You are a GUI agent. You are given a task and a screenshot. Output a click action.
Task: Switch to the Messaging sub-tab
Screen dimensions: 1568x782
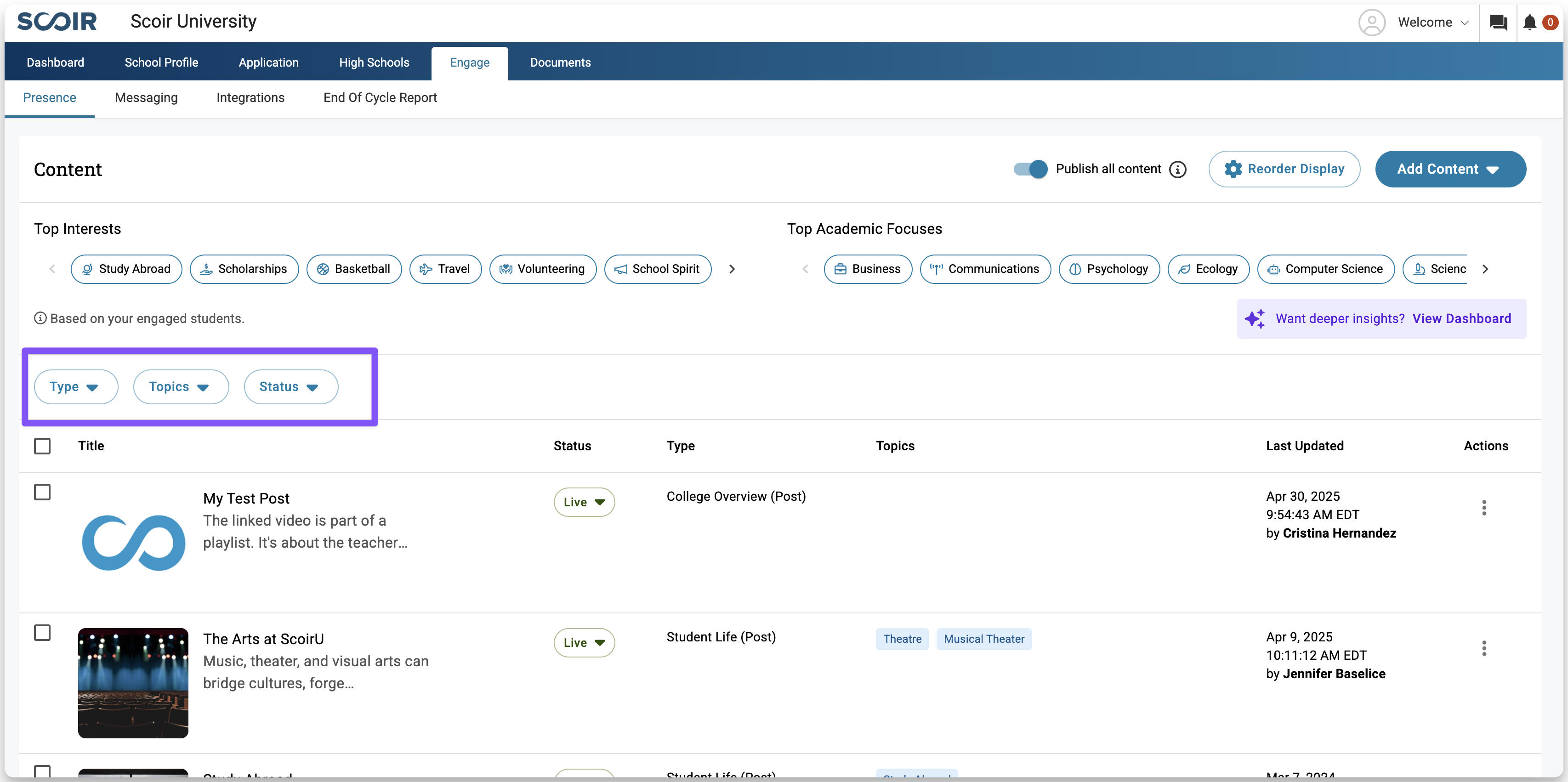pyautogui.click(x=146, y=98)
